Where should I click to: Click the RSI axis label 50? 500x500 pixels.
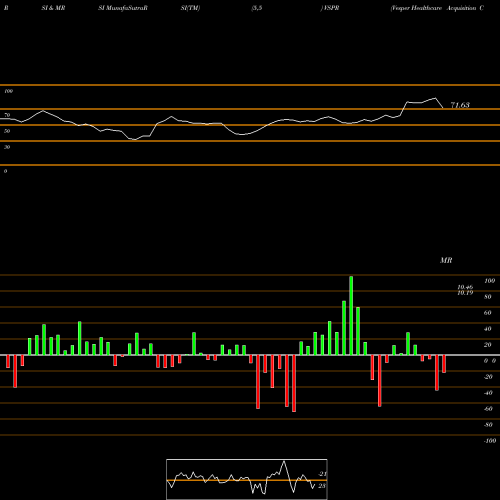click(7, 131)
